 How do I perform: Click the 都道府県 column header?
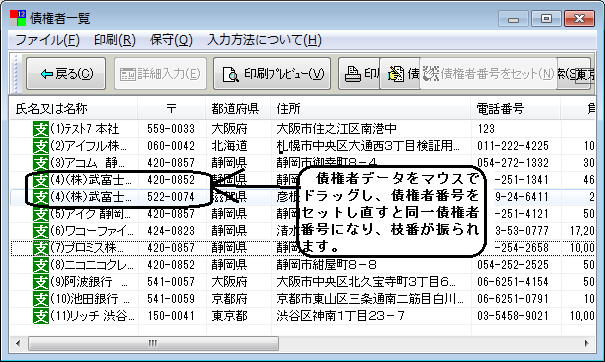point(238,109)
